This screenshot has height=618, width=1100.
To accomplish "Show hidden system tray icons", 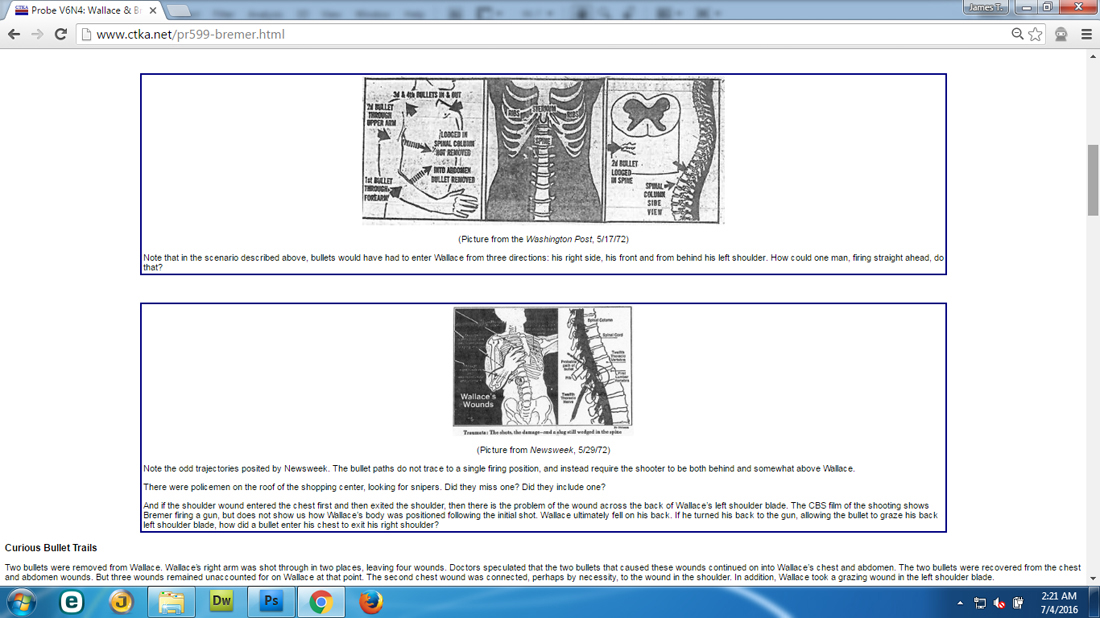I will [960, 603].
